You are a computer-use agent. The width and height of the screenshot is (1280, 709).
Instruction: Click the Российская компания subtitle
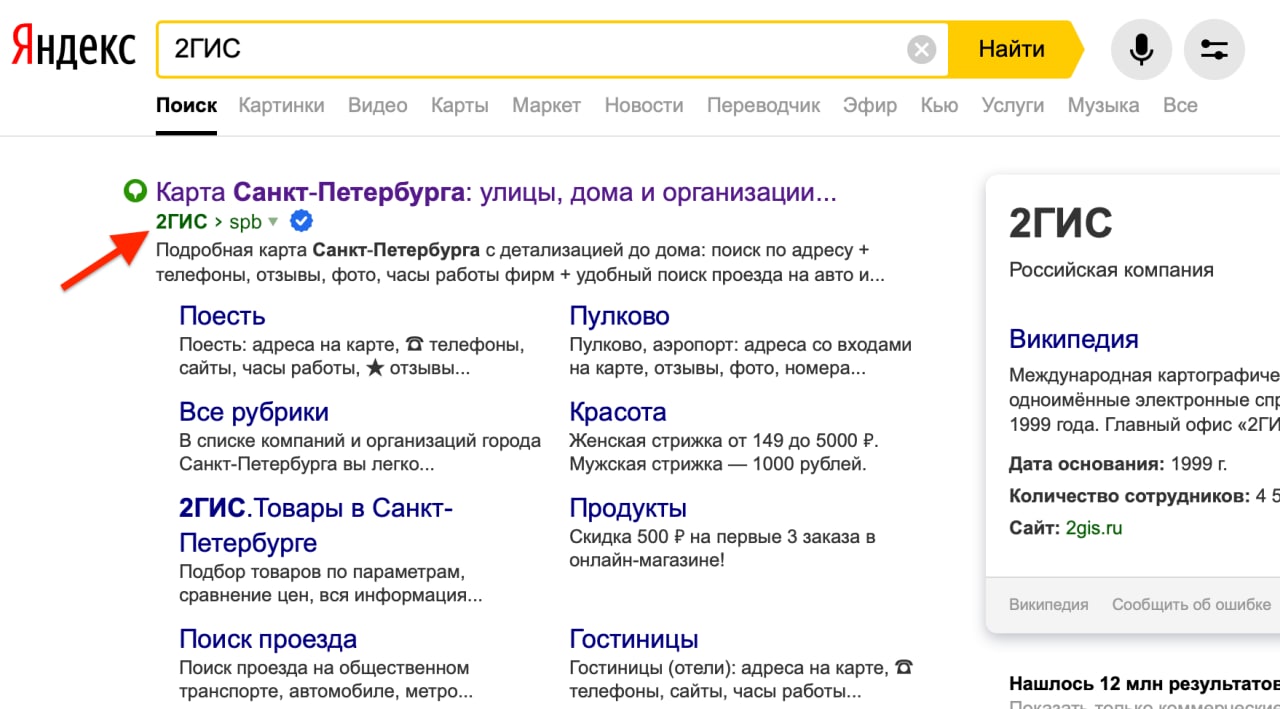[x=1111, y=270]
